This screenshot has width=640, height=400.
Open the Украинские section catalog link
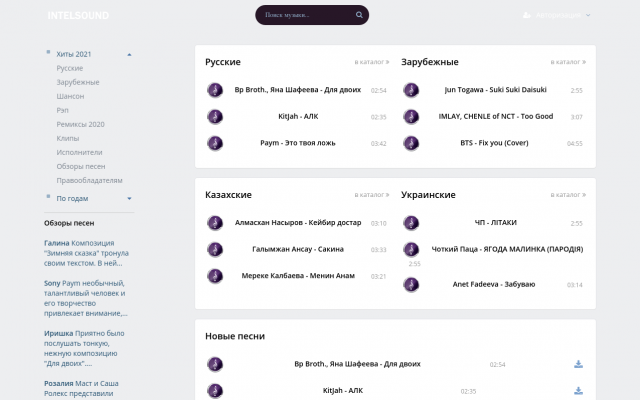(x=568, y=195)
